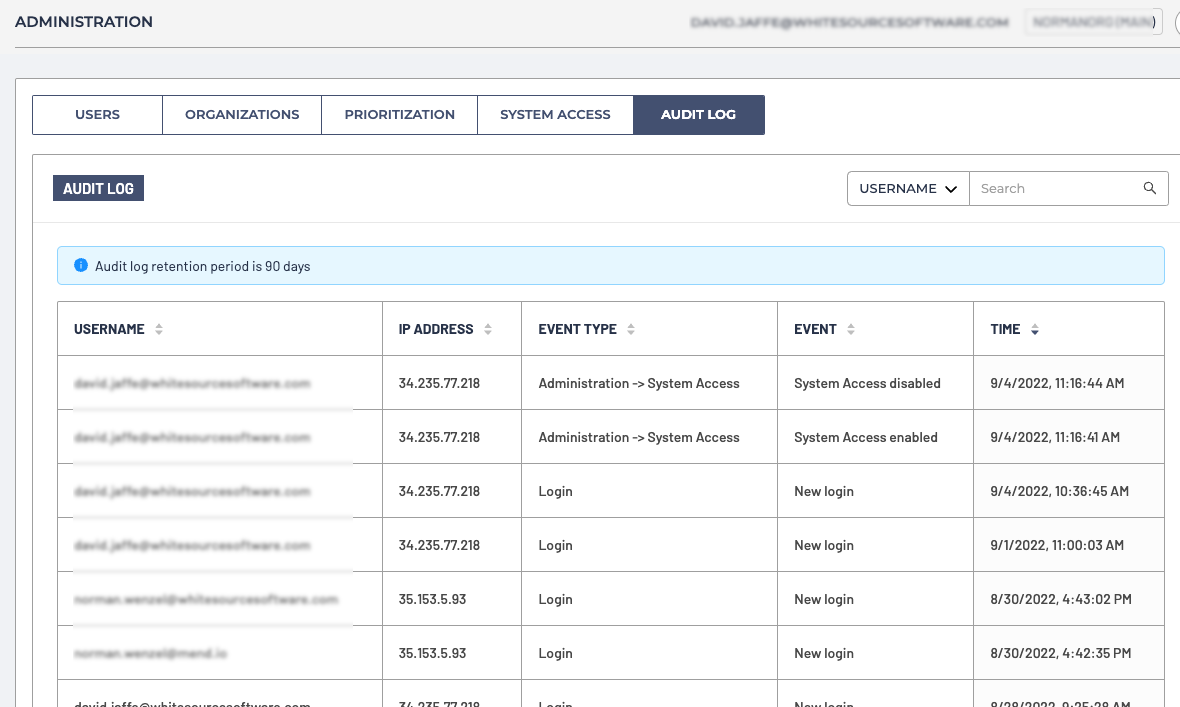Click the search magnifier icon
This screenshot has width=1180, height=707.
(1150, 188)
